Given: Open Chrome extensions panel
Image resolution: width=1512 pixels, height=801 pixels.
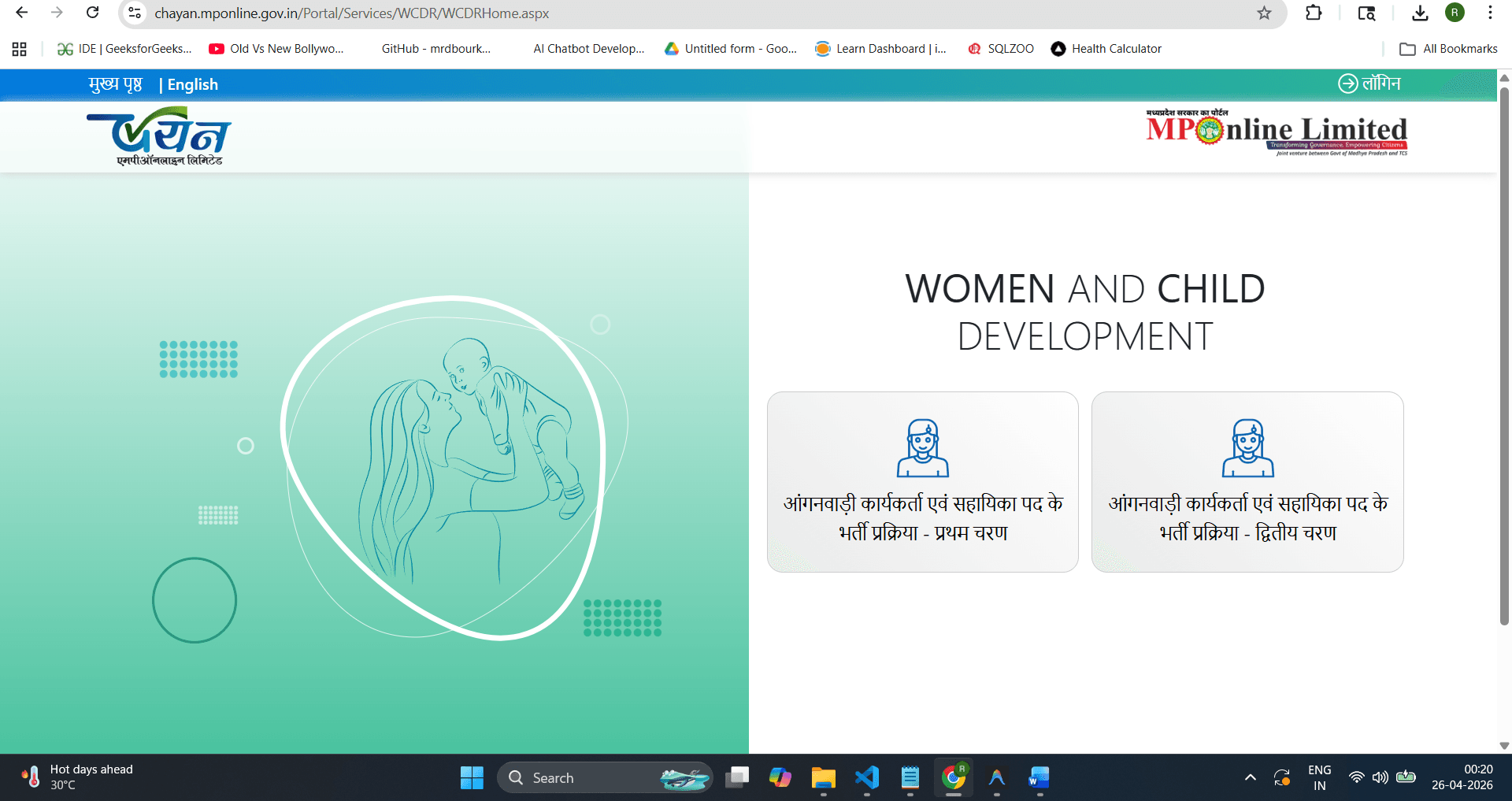Looking at the screenshot, I should [x=1314, y=13].
